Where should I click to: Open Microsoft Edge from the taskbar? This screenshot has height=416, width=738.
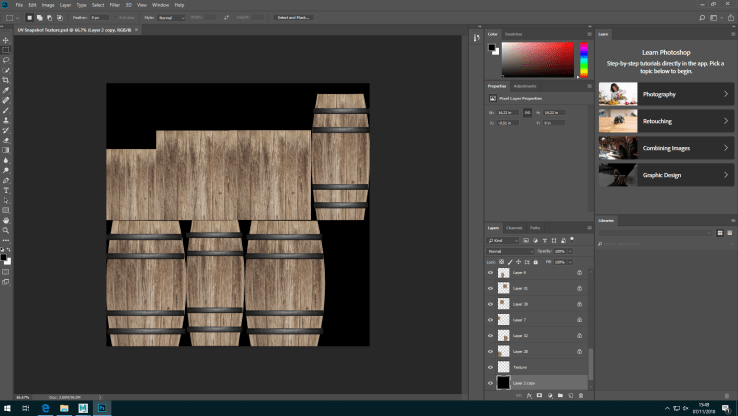coord(45,408)
